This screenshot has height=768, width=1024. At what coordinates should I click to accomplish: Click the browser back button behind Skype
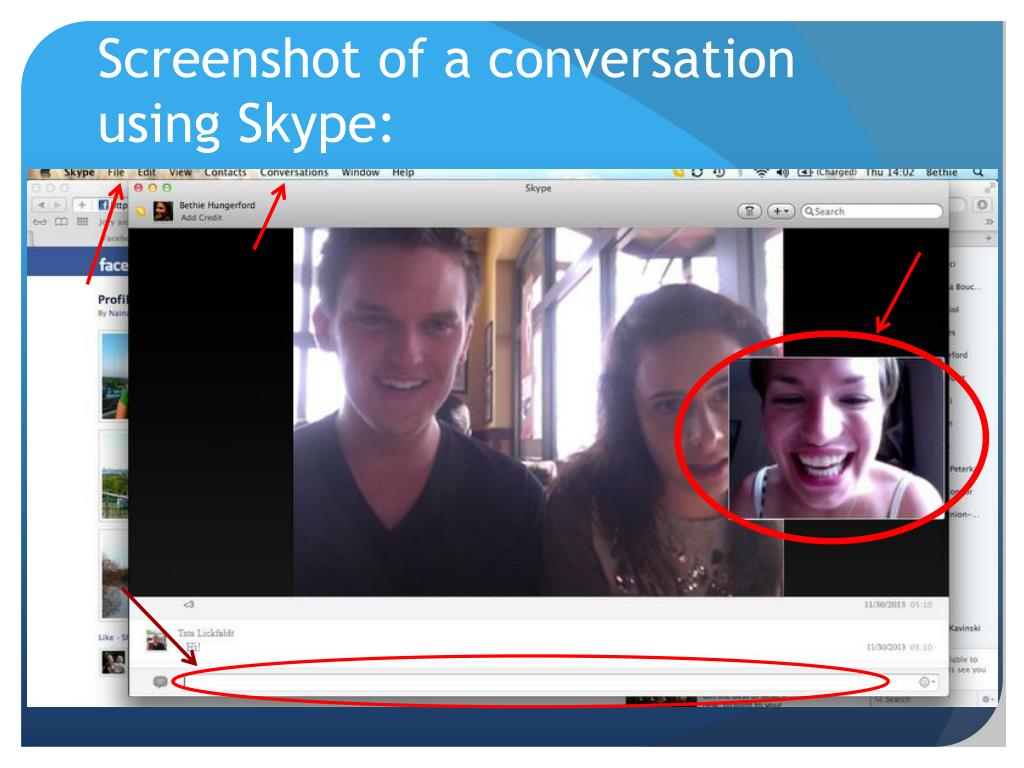40,205
